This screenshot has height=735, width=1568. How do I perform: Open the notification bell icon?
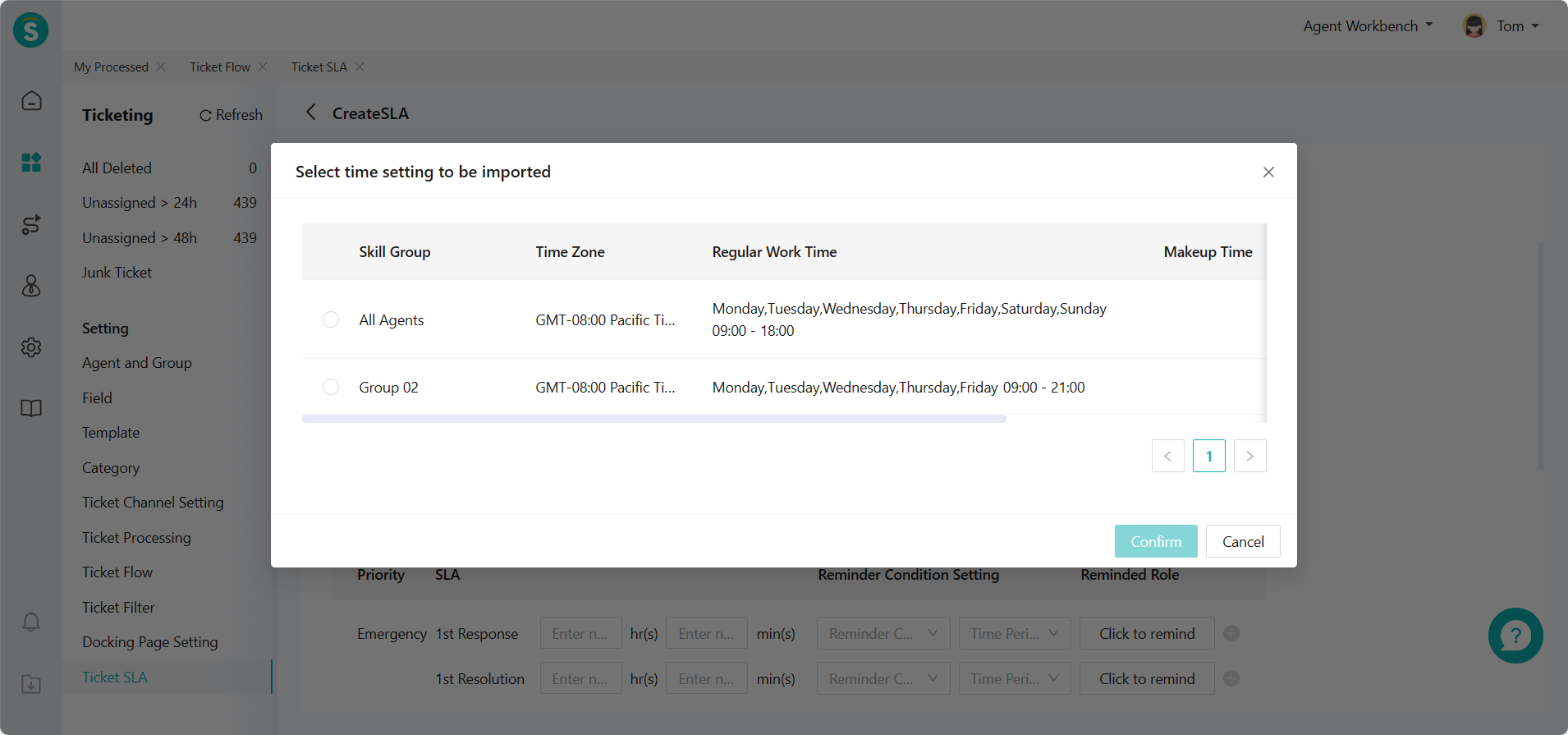tap(31, 622)
